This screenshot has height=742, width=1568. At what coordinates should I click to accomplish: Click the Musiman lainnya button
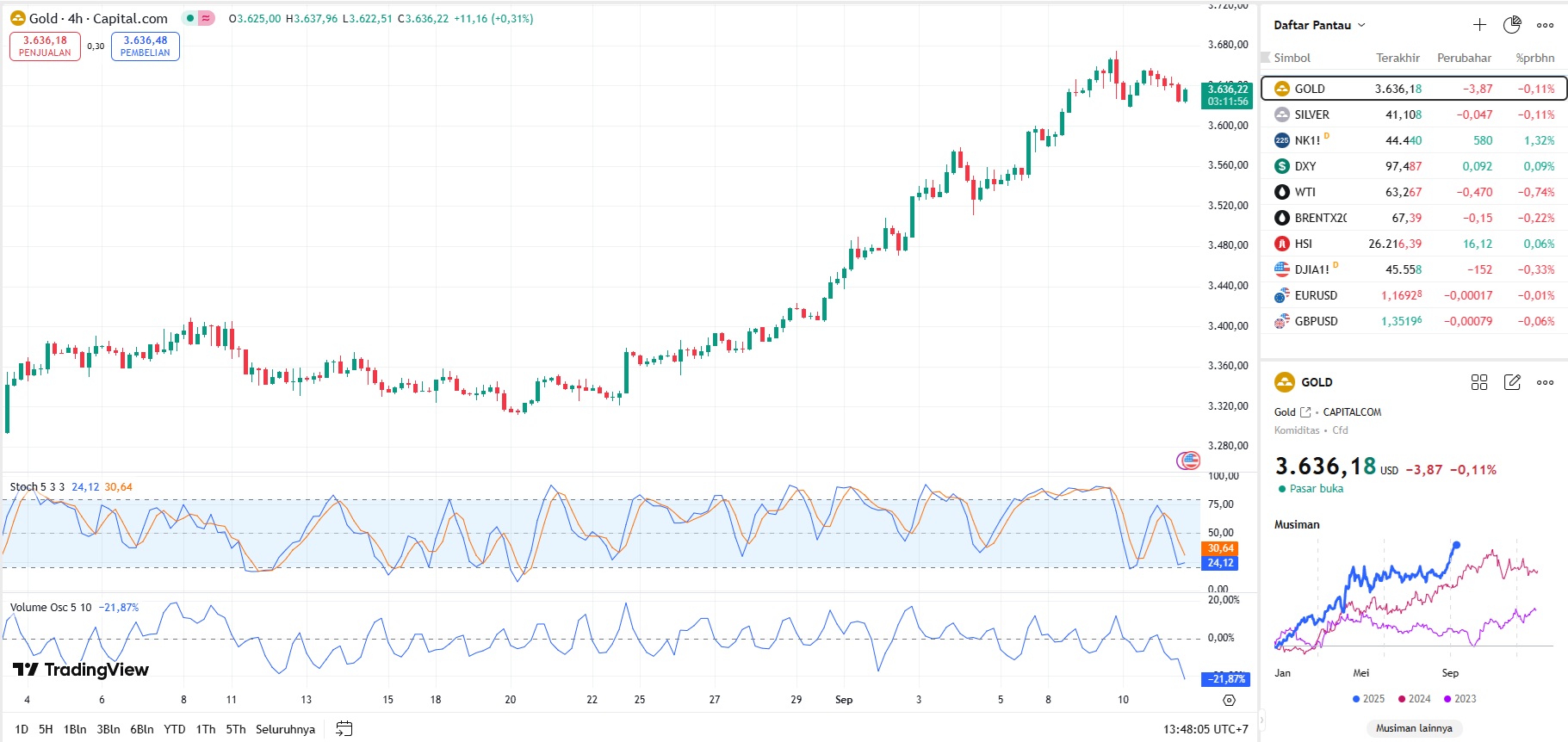tap(1414, 728)
